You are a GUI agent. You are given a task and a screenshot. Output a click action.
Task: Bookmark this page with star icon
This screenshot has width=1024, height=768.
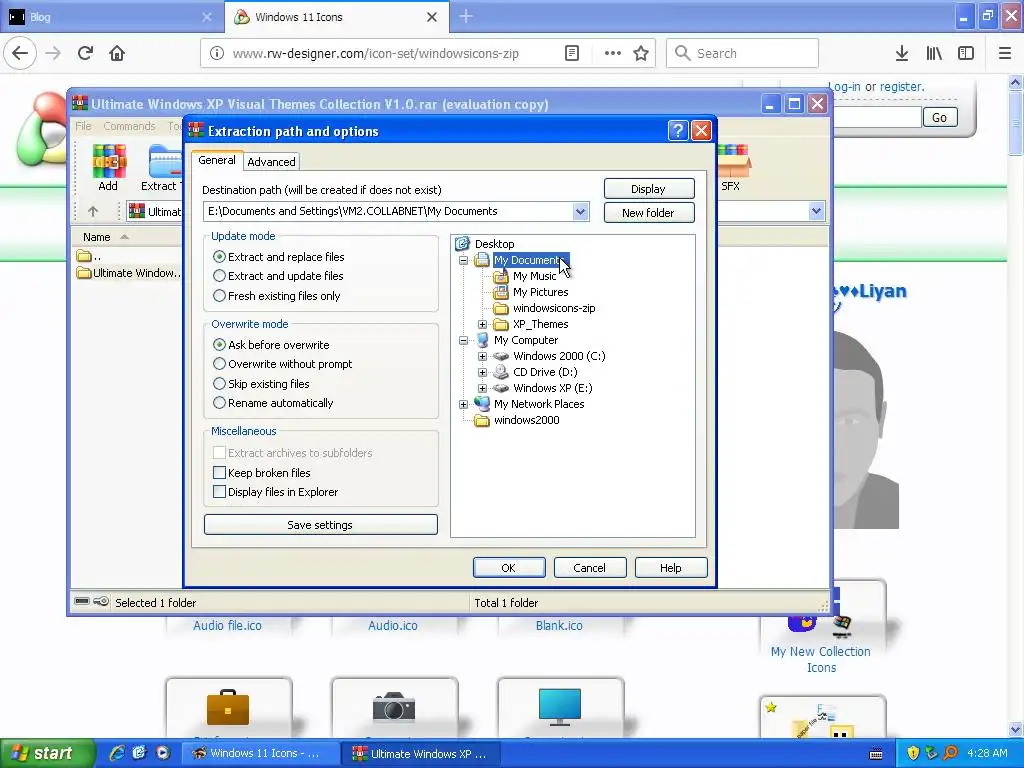641,53
